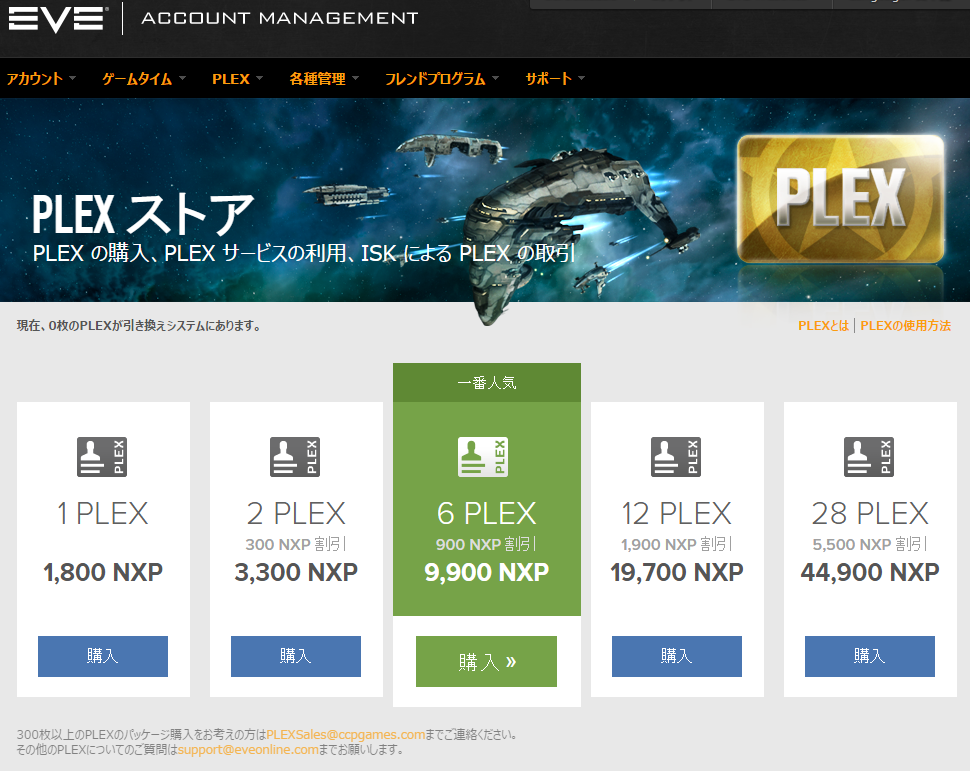This screenshot has height=771, width=970.
Task: Click the 現在、0枚のPLEX status text
Action: 139,325
